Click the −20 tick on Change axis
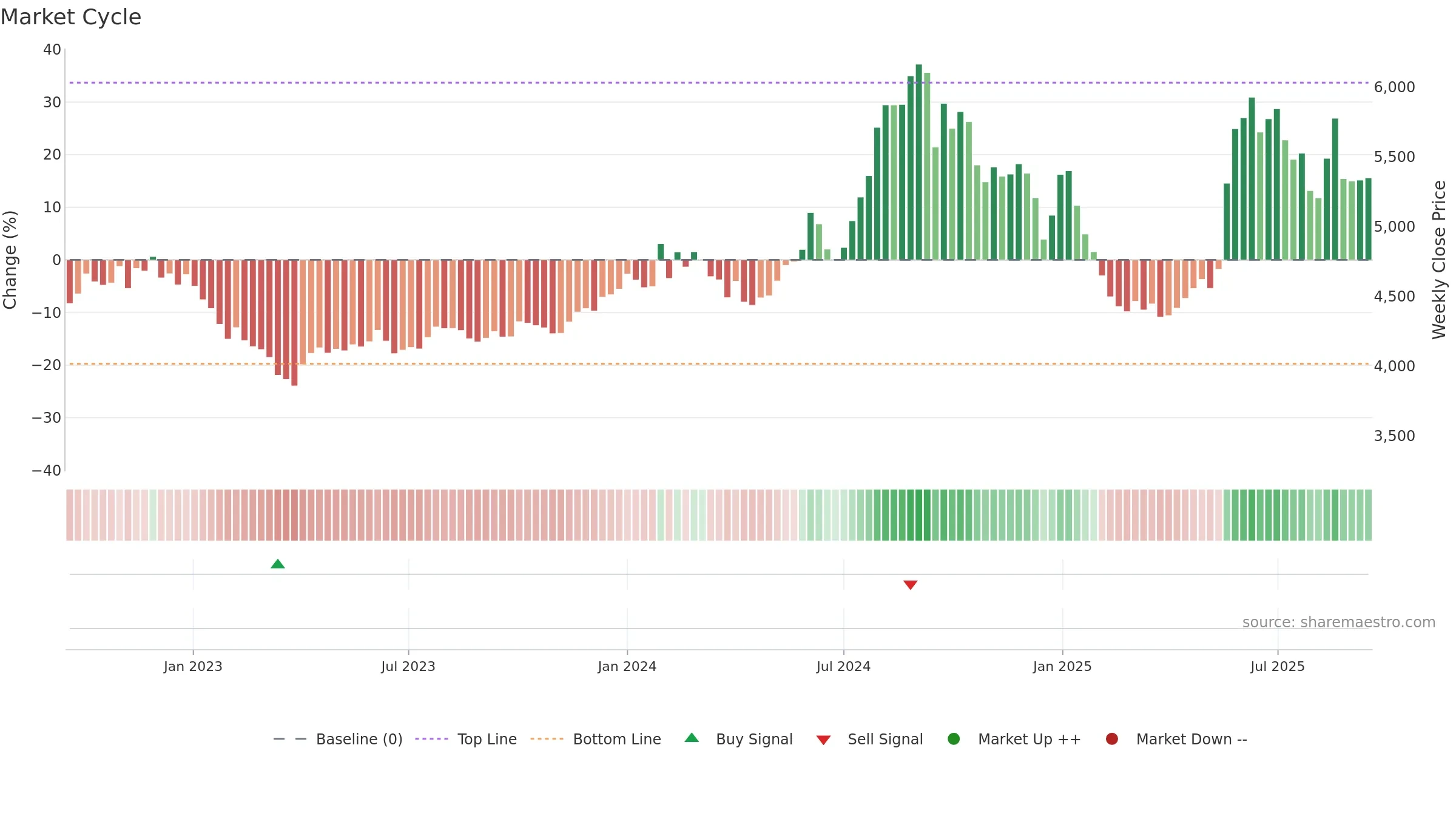The image size is (1456, 819). (47, 365)
